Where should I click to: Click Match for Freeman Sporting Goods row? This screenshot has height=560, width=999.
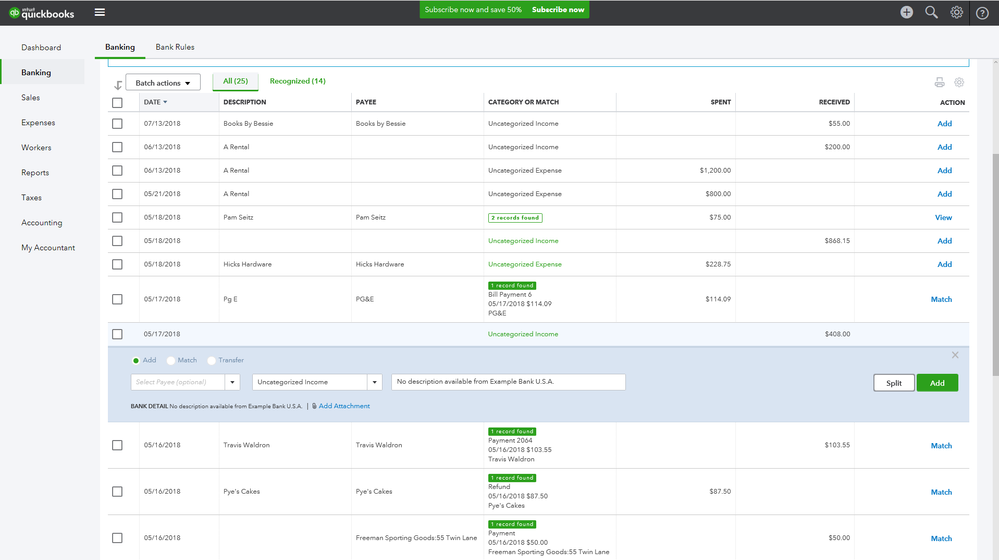pyautogui.click(x=941, y=538)
